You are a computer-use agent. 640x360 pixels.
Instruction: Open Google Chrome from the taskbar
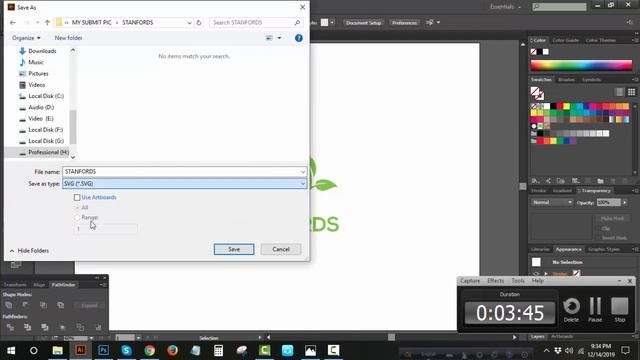click(x=149, y=350)
